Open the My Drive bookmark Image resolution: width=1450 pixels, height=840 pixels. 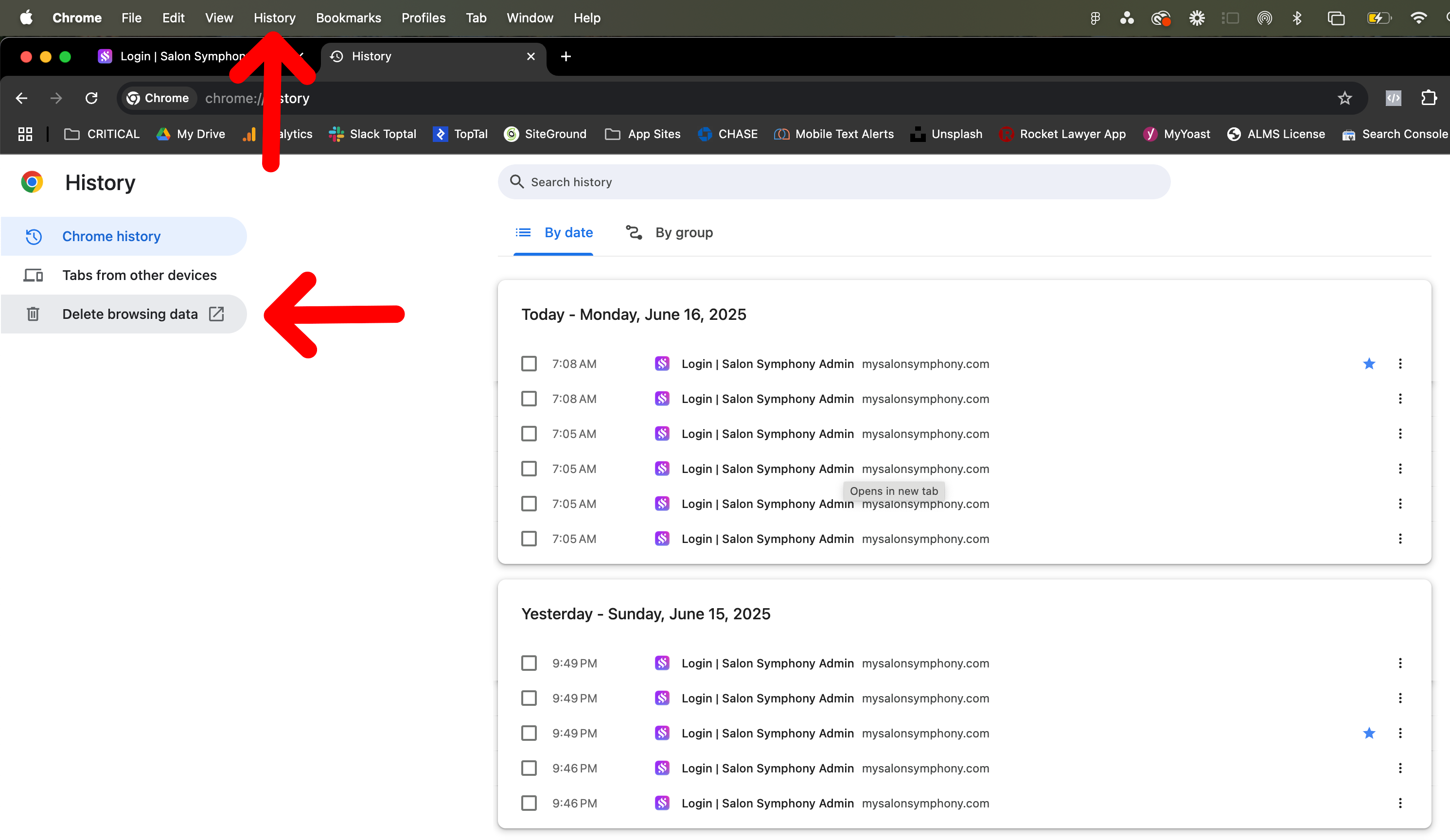coord(191,134)
